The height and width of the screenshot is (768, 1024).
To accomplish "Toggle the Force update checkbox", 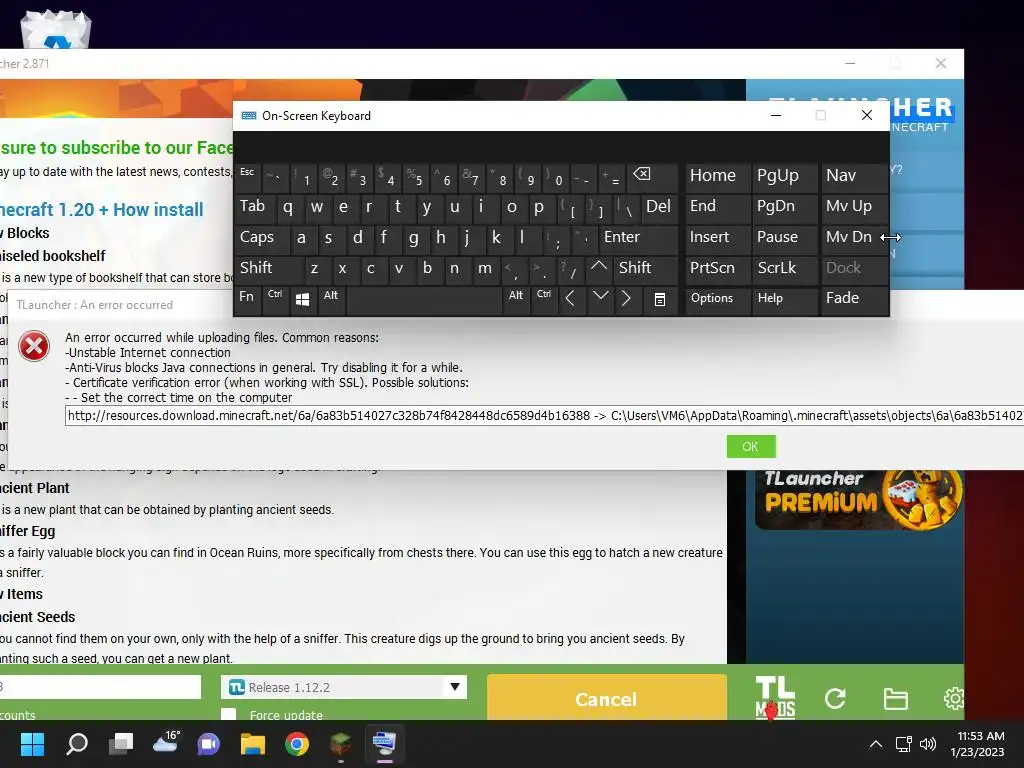I will pos(229,714).
